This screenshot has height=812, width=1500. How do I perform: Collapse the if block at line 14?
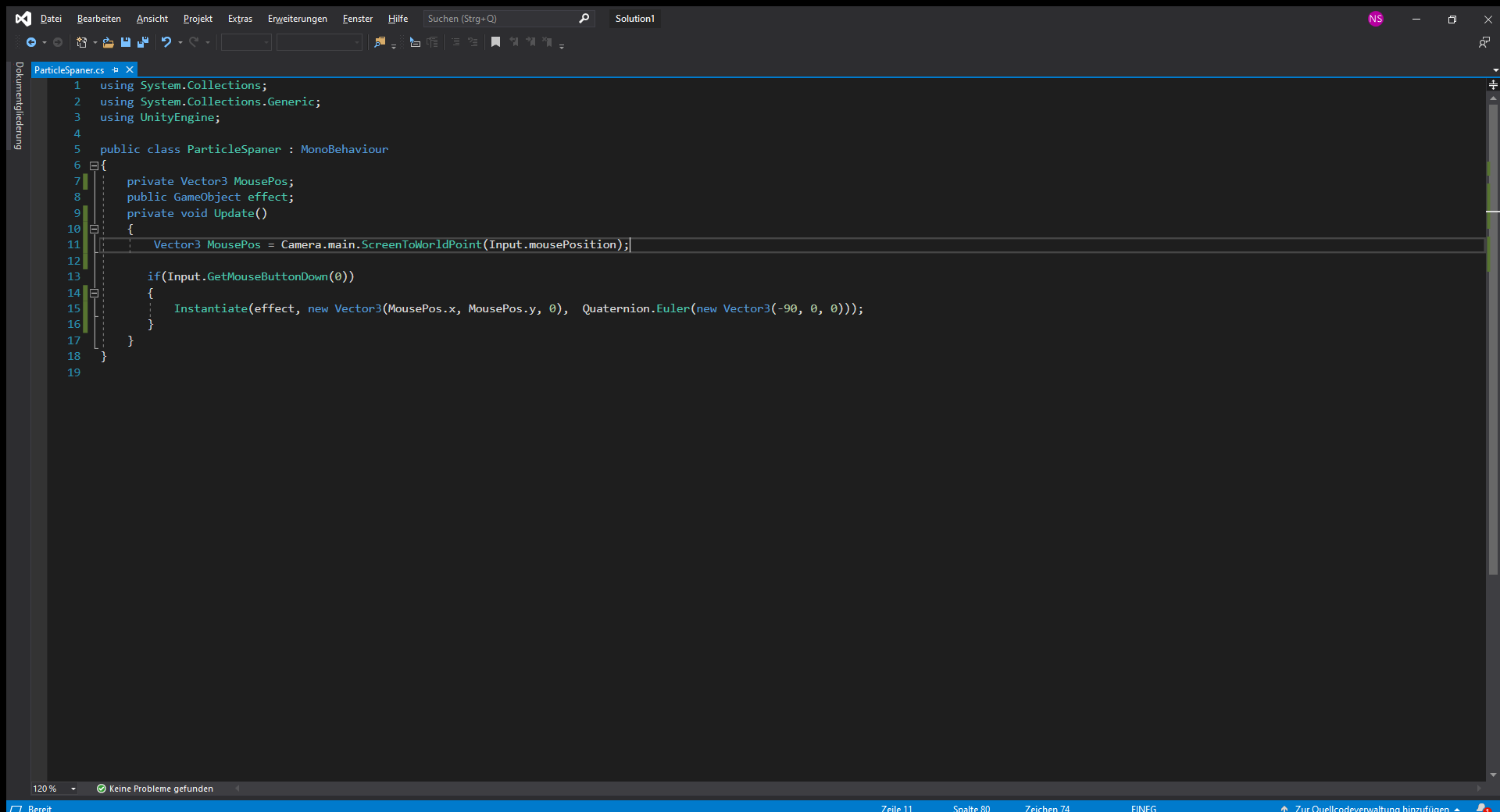(x=94, y=294)
